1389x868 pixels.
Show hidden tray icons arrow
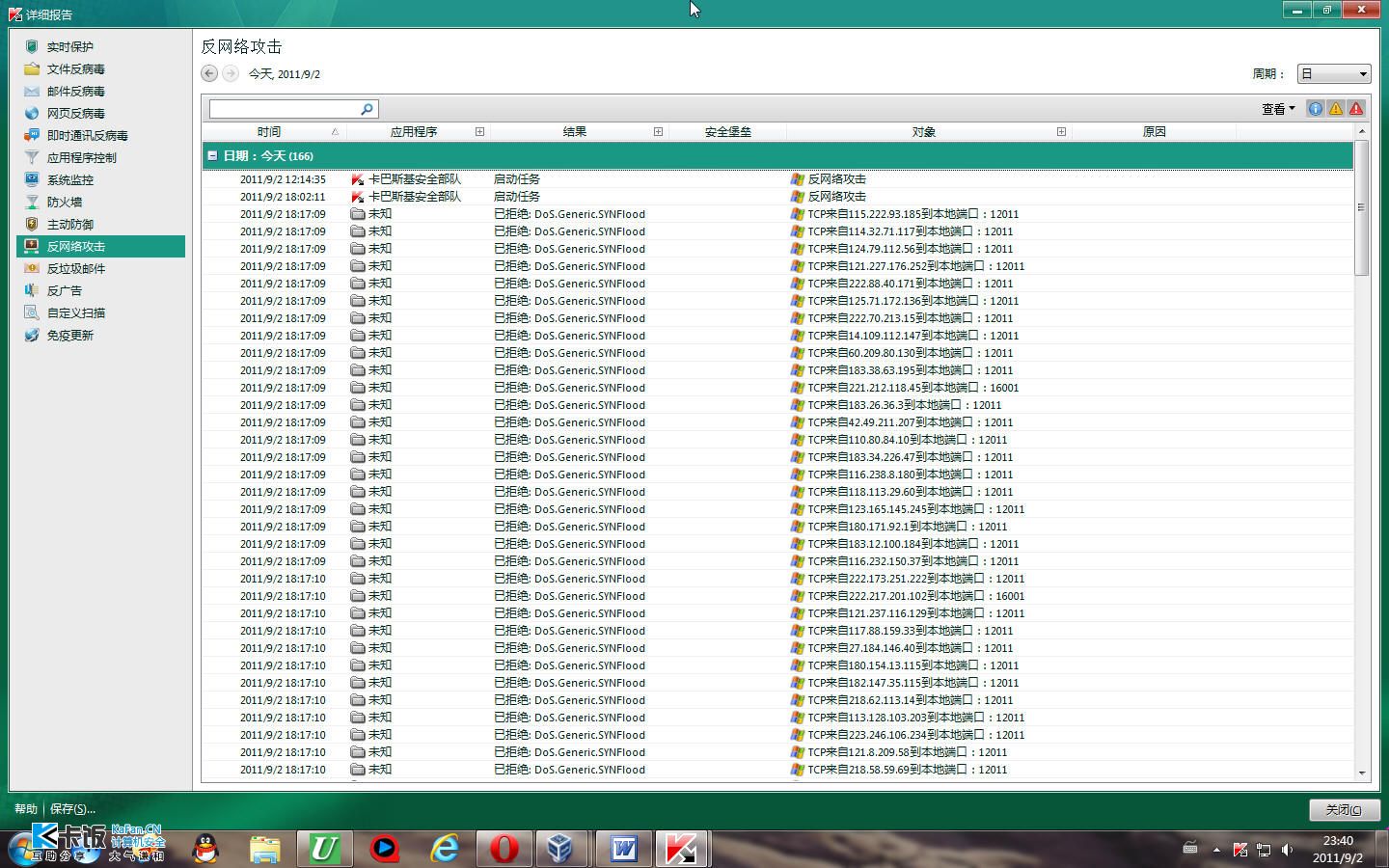click(1216, 850)
